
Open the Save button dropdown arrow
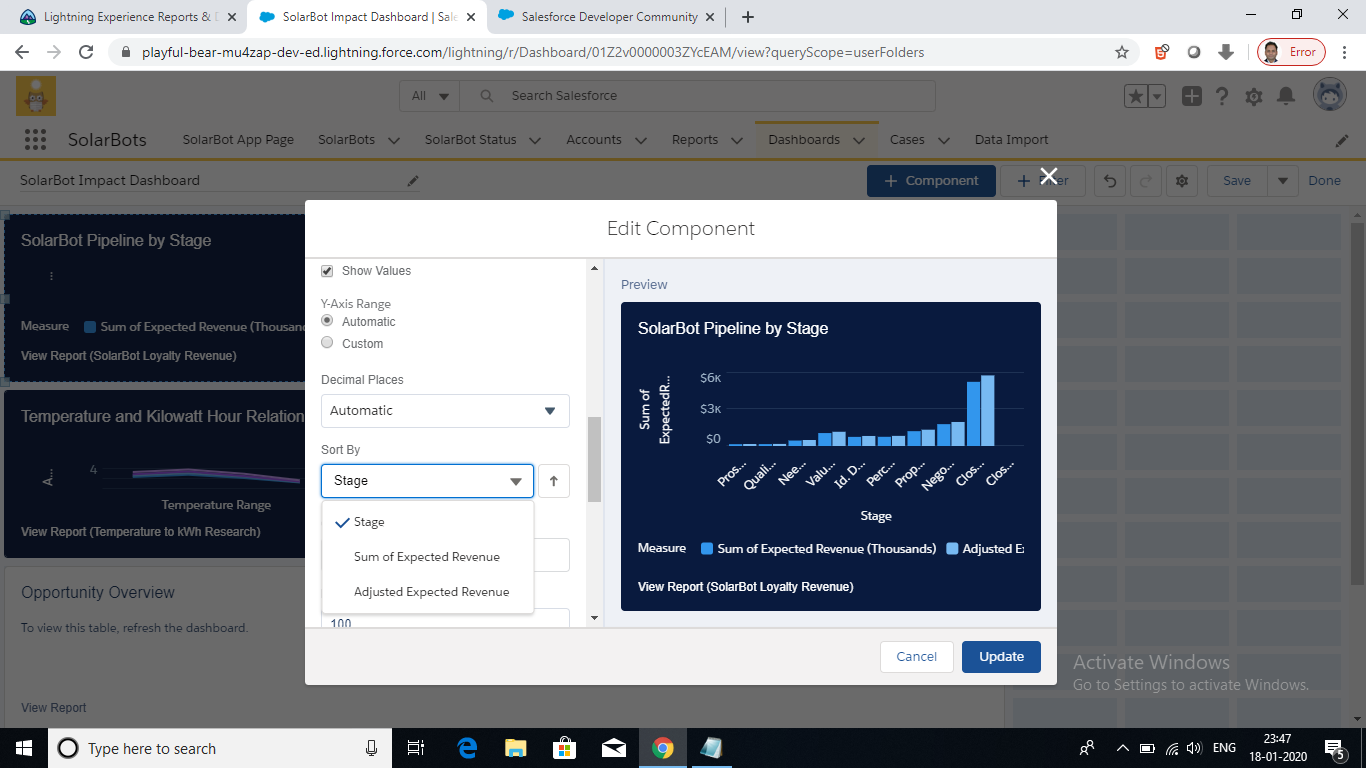pyautogui.click(x=1283, y=181)
